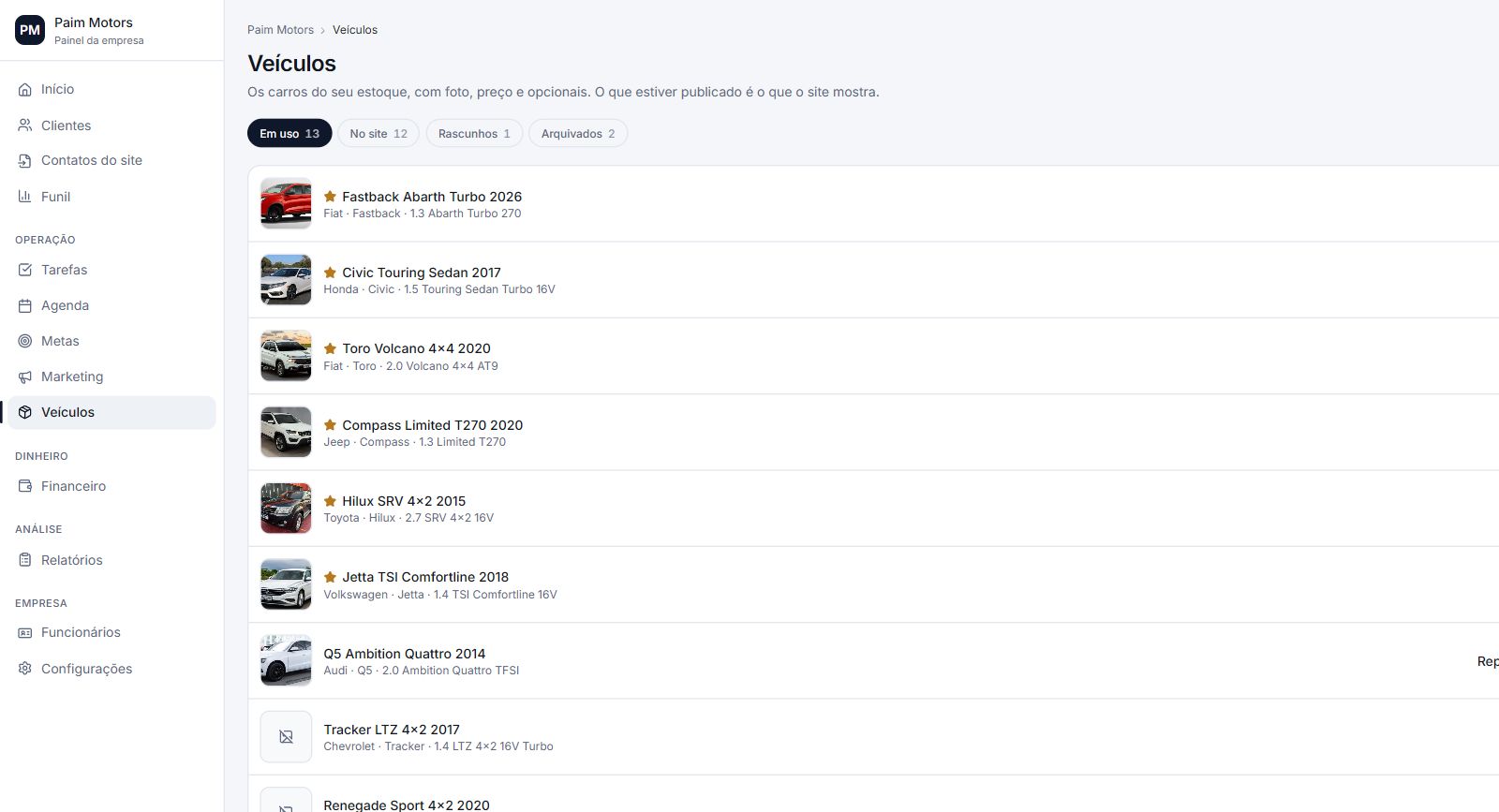The height and width of the screenshot is (812, 1499).
Task: Click the Funcionários ID card icon
Action: point(25,633)
